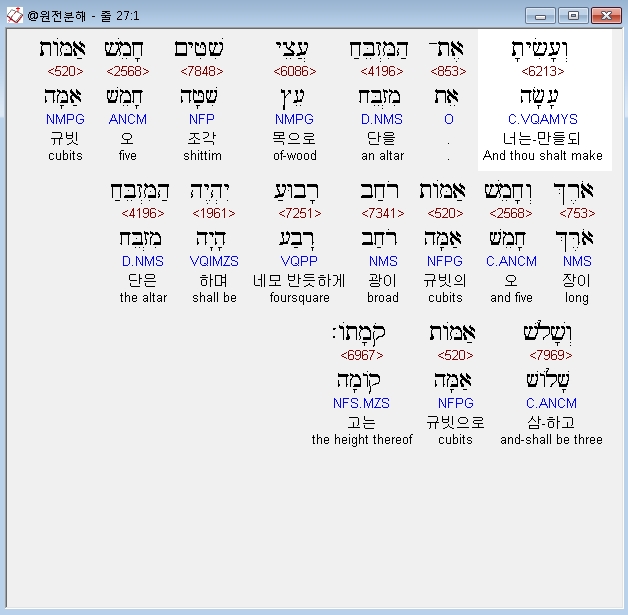Image resolution: width=628 pixels, height=615 pixels.
Task: Select the parsing code NFP
Action: point(202,119)
